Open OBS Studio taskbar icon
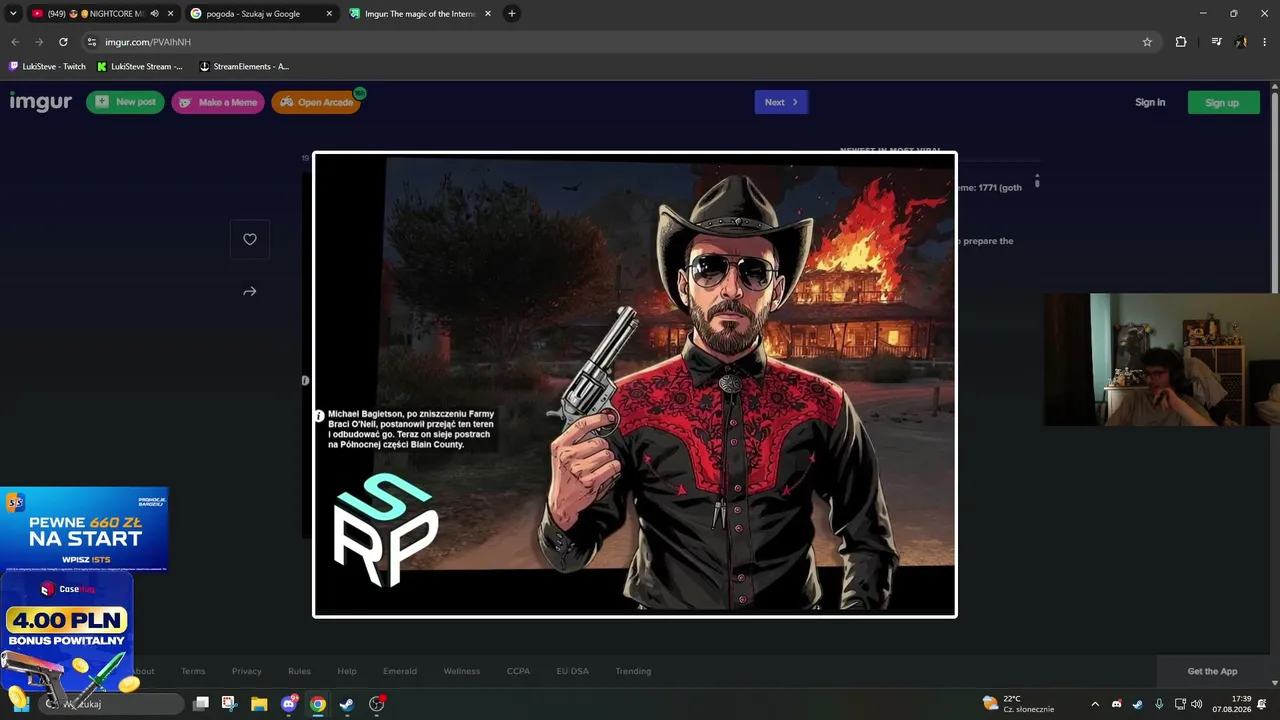 (377, 704)
